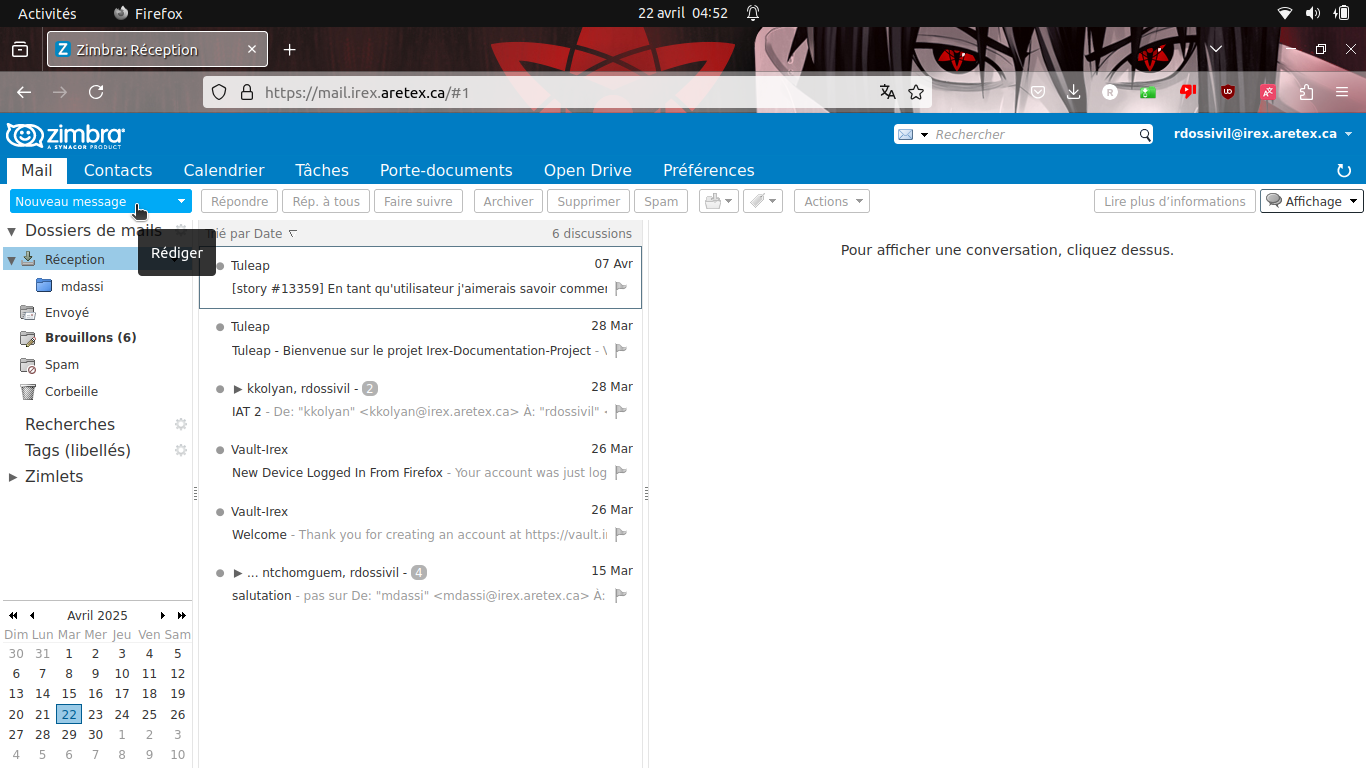
Task: Click the Supprimer button
Action: (589, 201)
